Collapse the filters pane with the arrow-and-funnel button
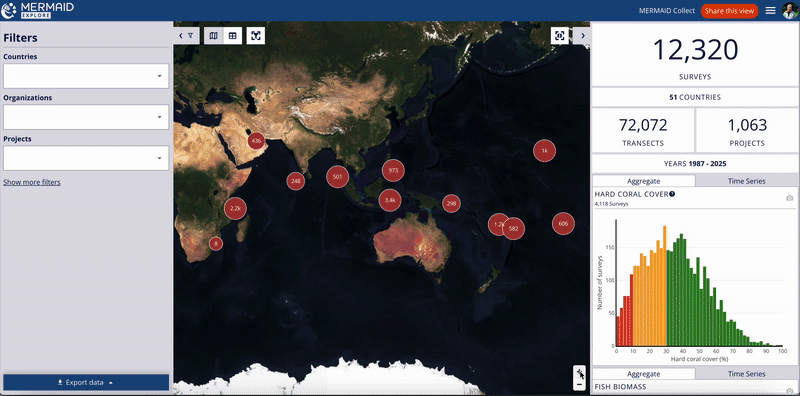The height and width of the screenshot is (396, 800). pyautogui.click(x=186, y=36)
